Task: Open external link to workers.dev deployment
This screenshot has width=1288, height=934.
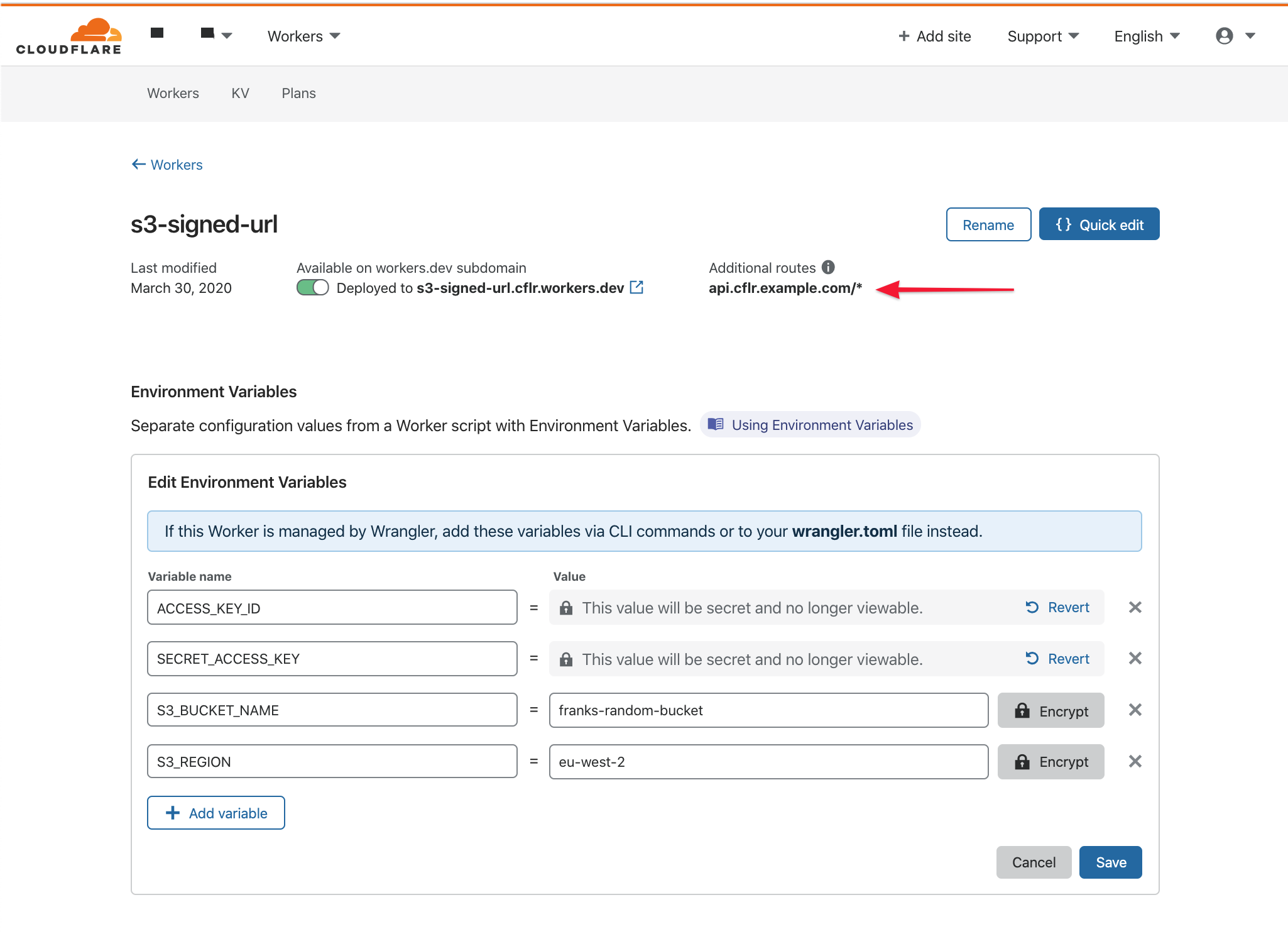Action: (636, 288)
